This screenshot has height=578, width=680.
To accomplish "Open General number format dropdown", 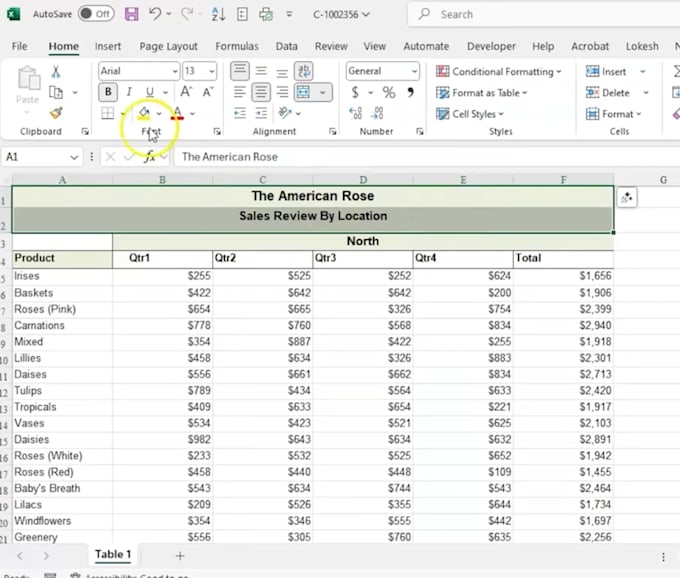I will (414, 71).
